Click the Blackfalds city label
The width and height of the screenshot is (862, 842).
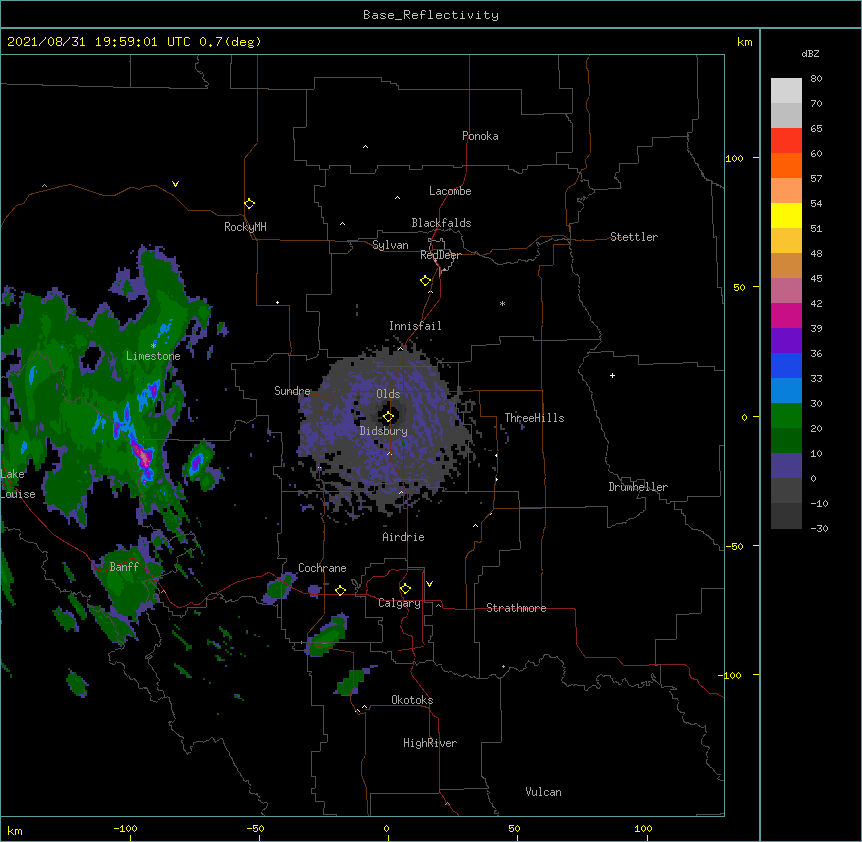coord(441,223)
